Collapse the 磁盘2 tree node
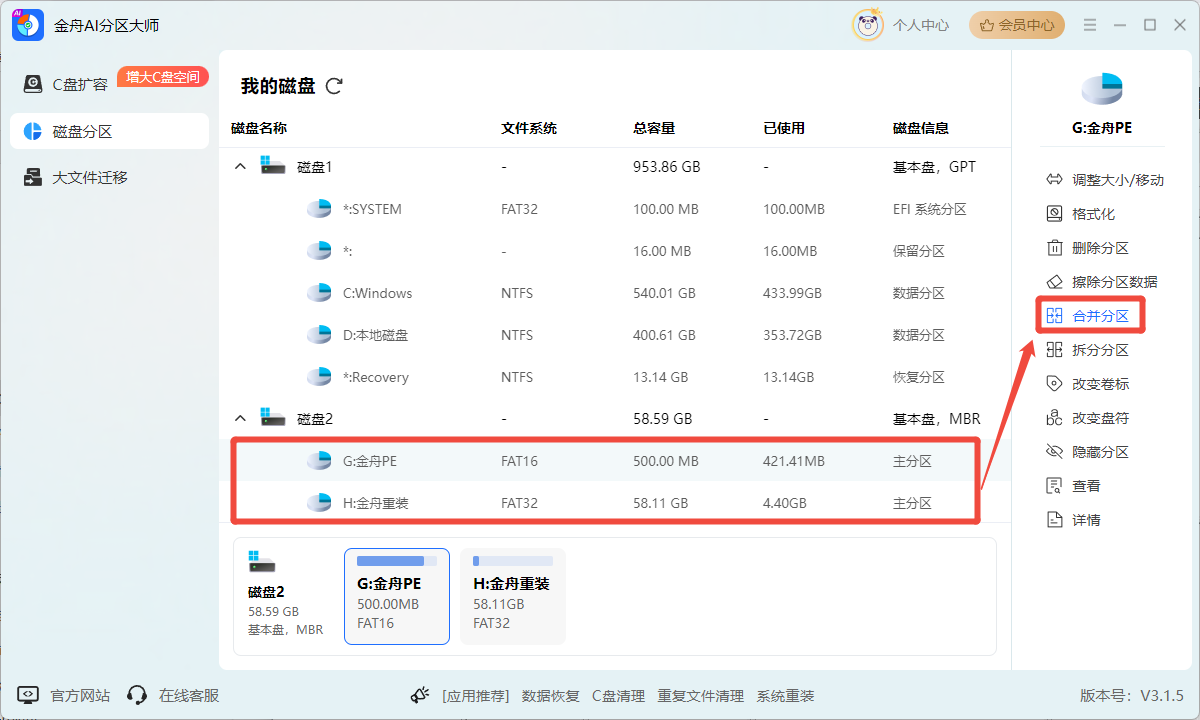This screenshot has height=720, width=1200. pyautogui.click(x=240, y=418)
